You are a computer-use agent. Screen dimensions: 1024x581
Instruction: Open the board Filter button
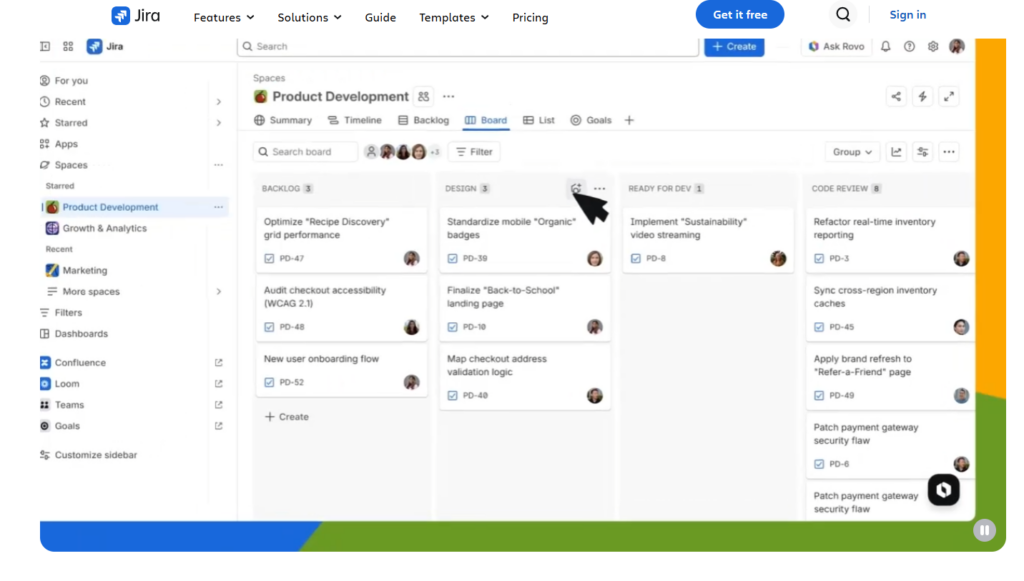point(474,152)
